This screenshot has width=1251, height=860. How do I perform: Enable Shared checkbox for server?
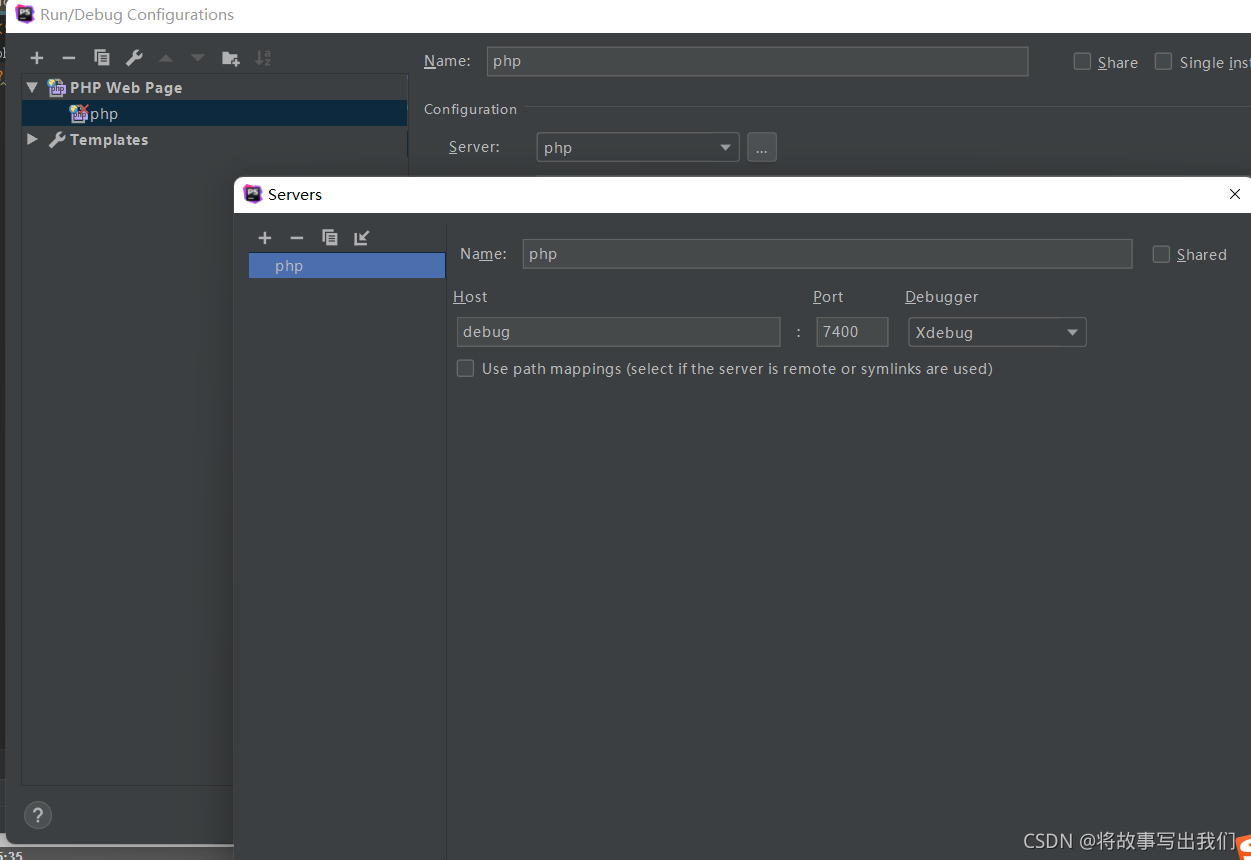(1161, 254)
